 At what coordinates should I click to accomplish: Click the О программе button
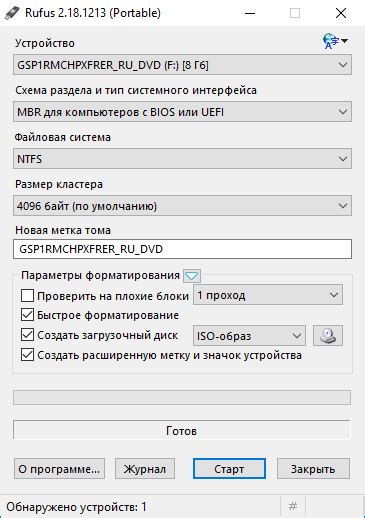click(59, 469)
